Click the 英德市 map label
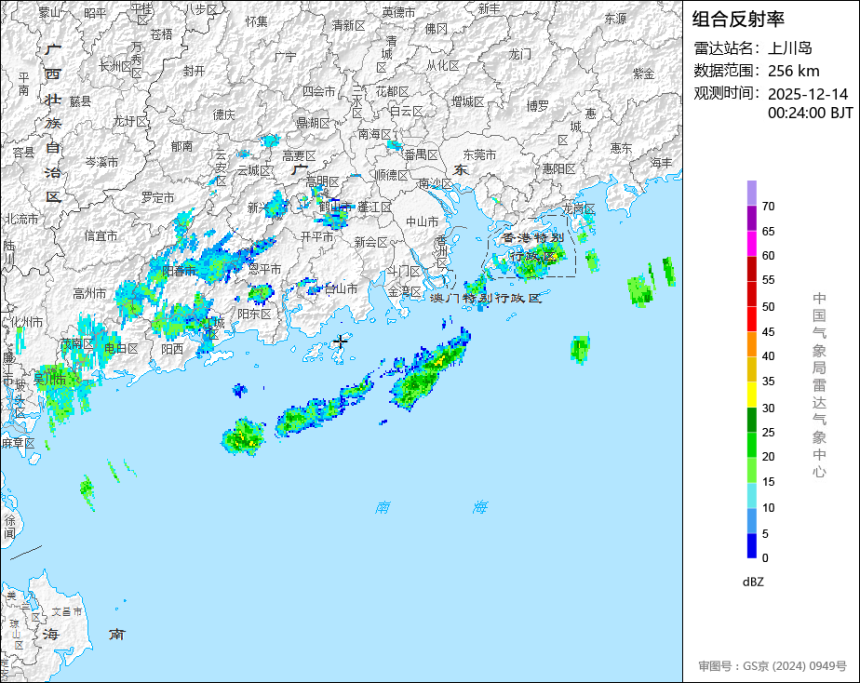 point(399,12)
